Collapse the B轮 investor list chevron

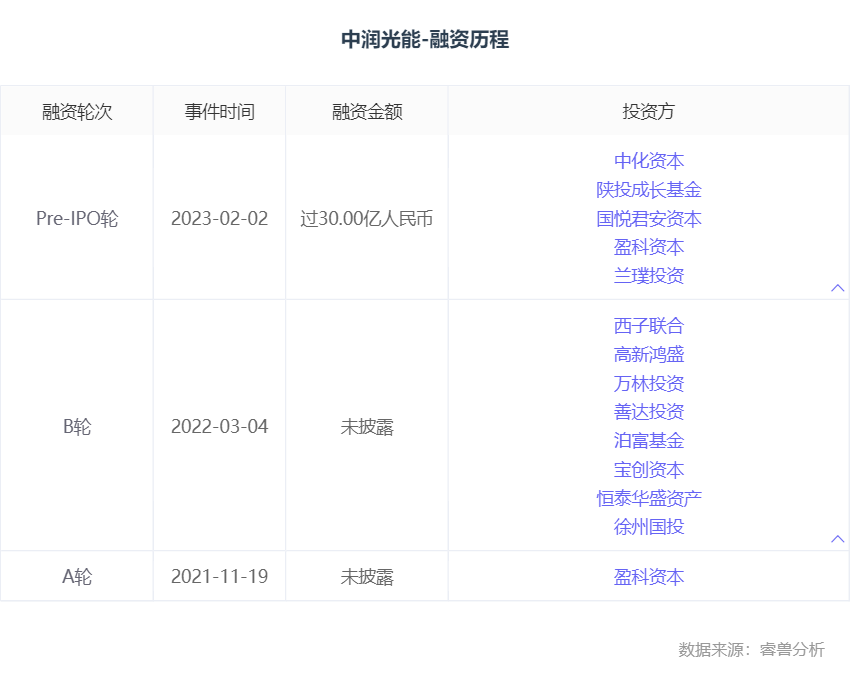(838, 539)
